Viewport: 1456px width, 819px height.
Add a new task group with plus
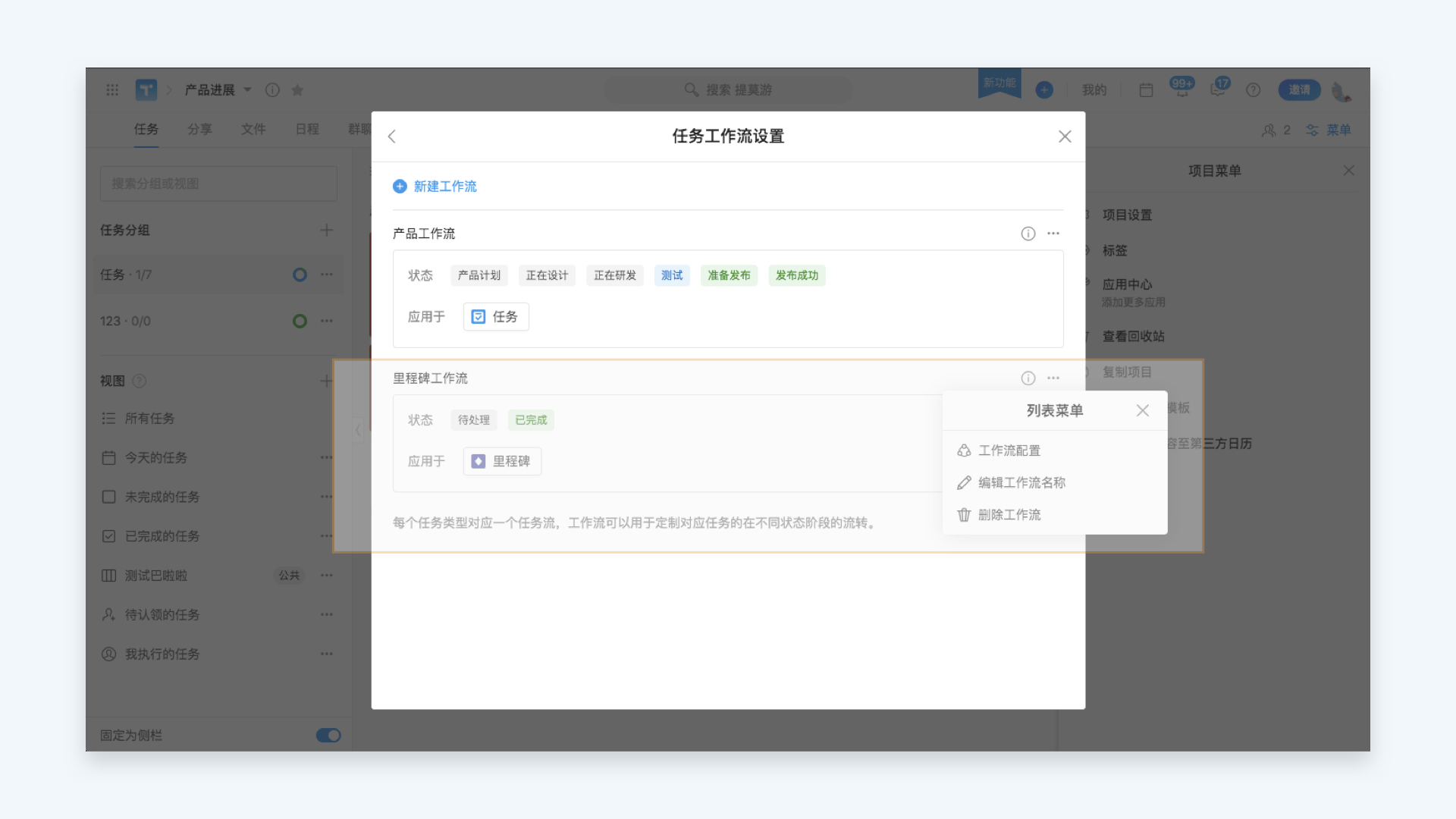coord(327,230)
